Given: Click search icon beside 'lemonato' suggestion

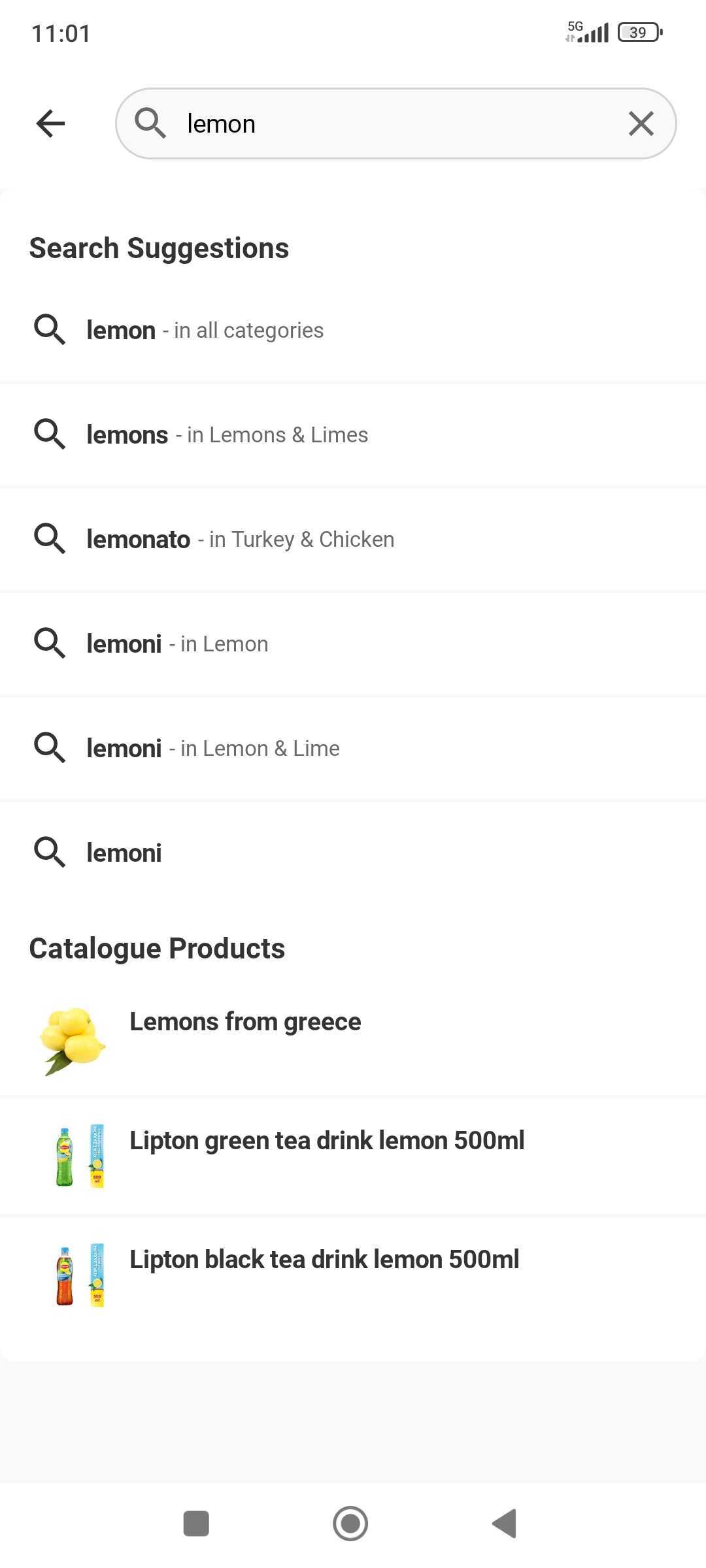Looking at the screenshot, I should pyautogui.click(x=50, y=538).
